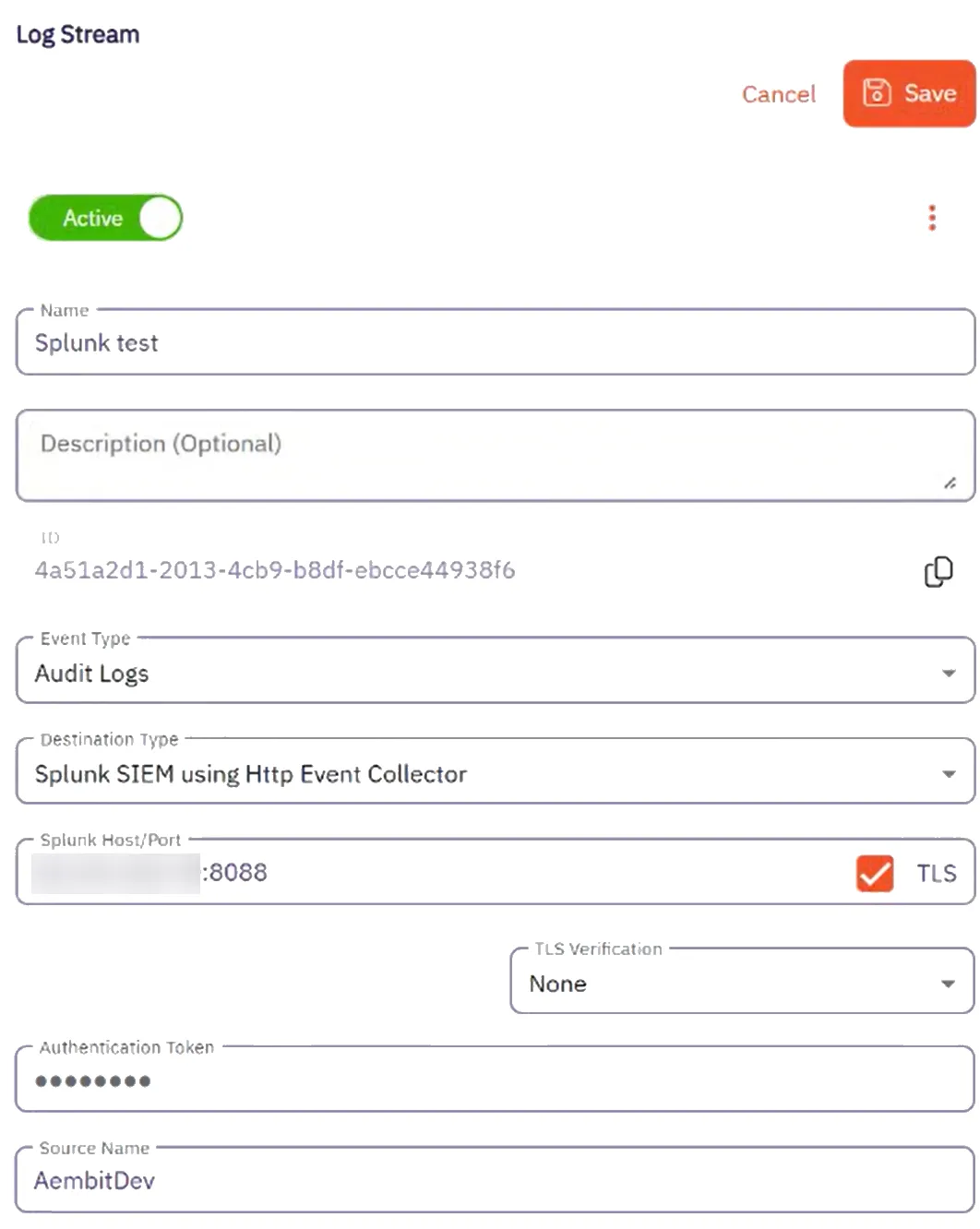This screenshot has height=1229, width=980.
Task: Click the Event Type dropdown arrow
Action: click(x=950, y=674)
